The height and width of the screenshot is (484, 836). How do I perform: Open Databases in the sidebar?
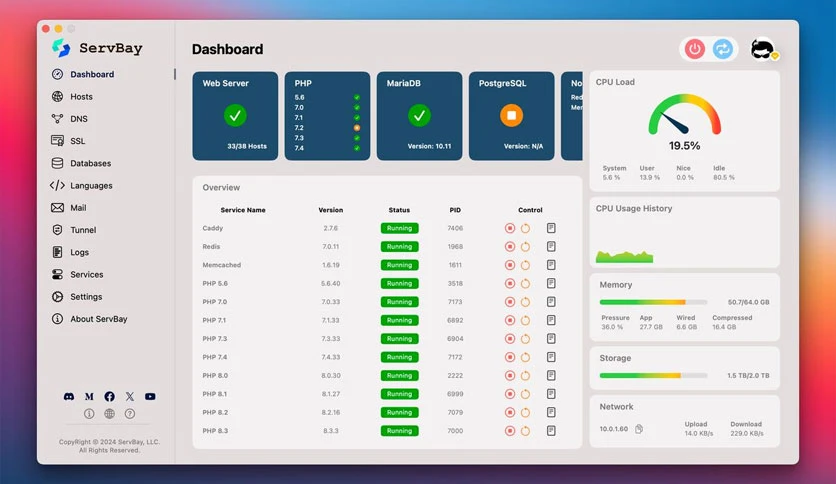[81, 163]
